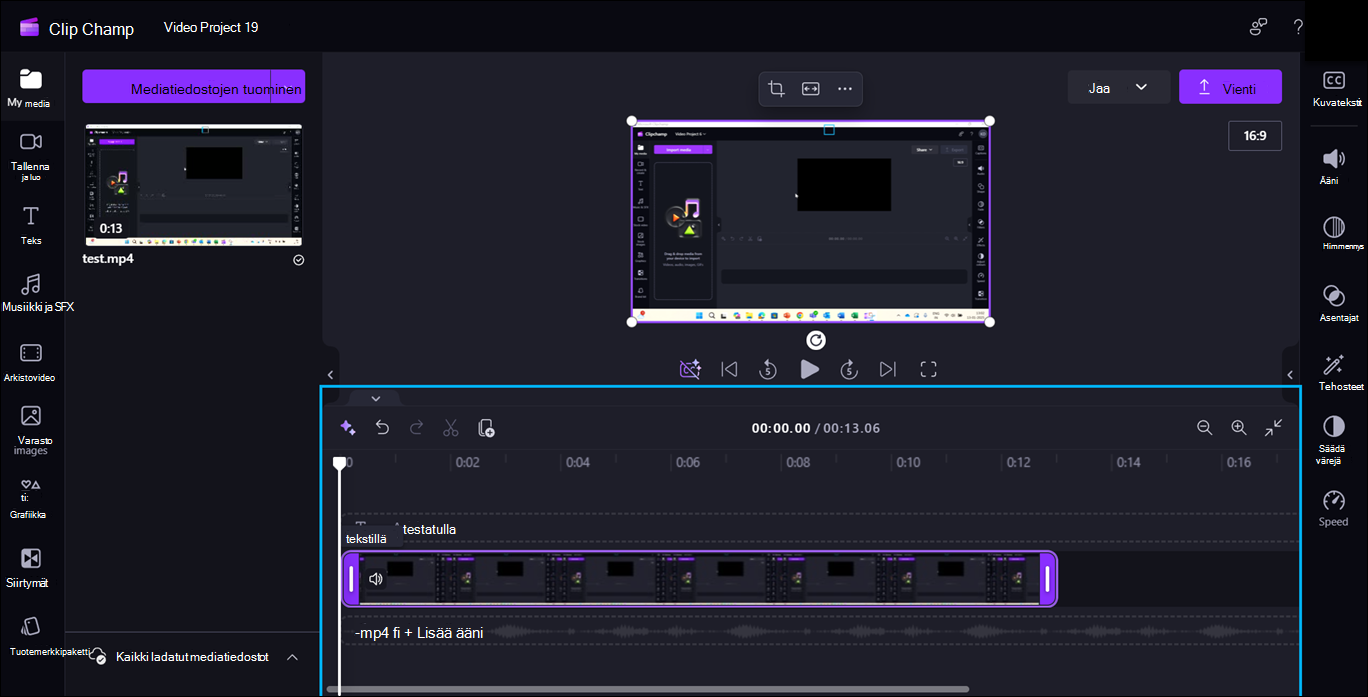Open the Teks text panel
Viewport: 1368px width, 697px height.
point(31,226)
